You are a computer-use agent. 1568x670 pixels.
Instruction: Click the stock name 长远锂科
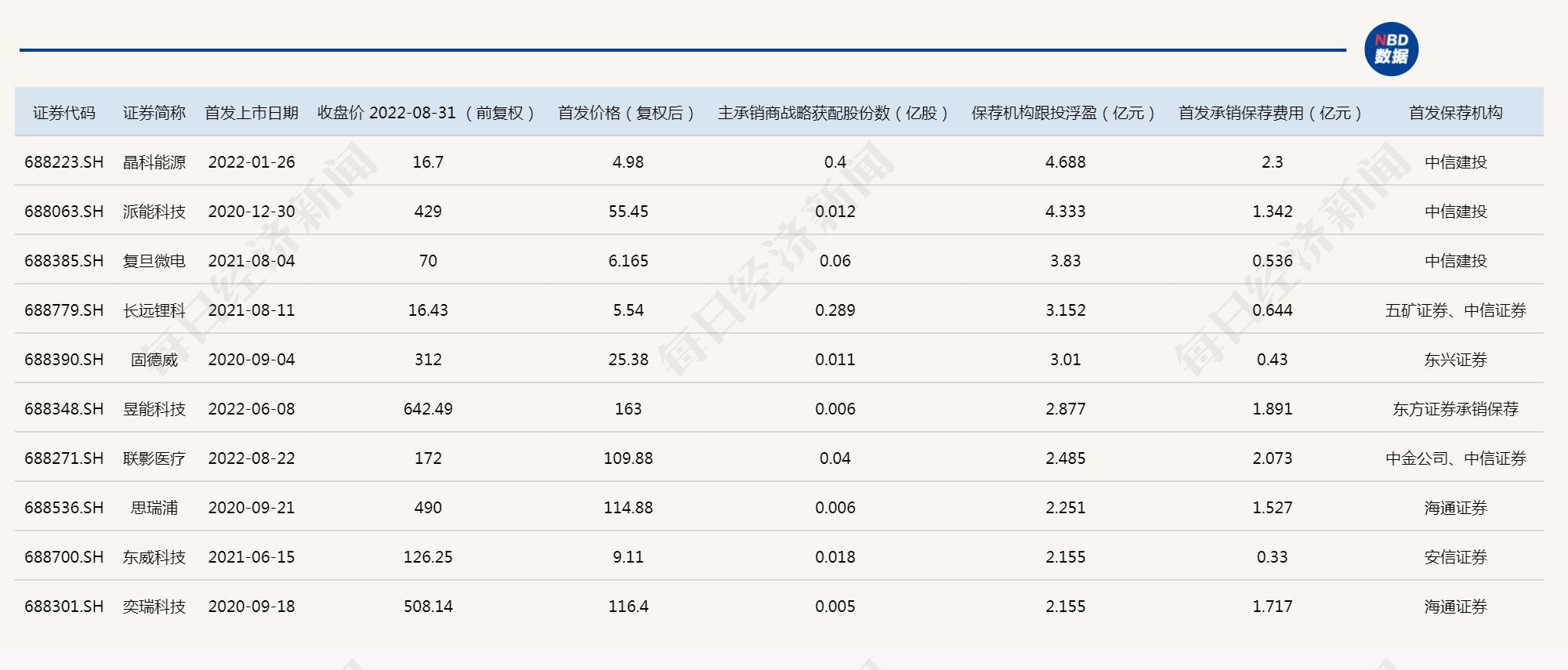[154, 310]
